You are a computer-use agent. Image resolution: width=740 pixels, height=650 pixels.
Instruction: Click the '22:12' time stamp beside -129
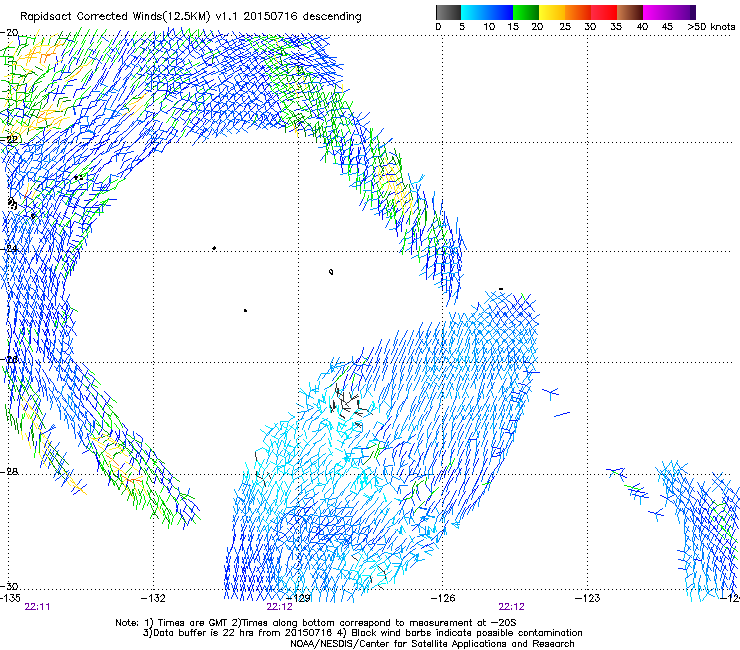coord(279,607)
